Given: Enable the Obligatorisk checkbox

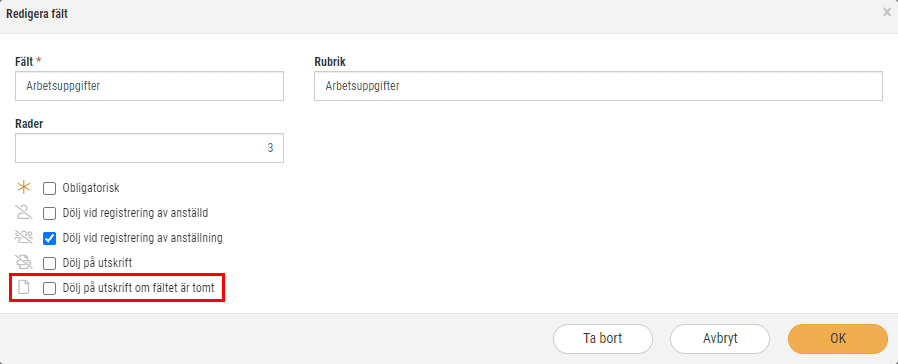Looking at the screenshot, I should [x=50, y=188].
